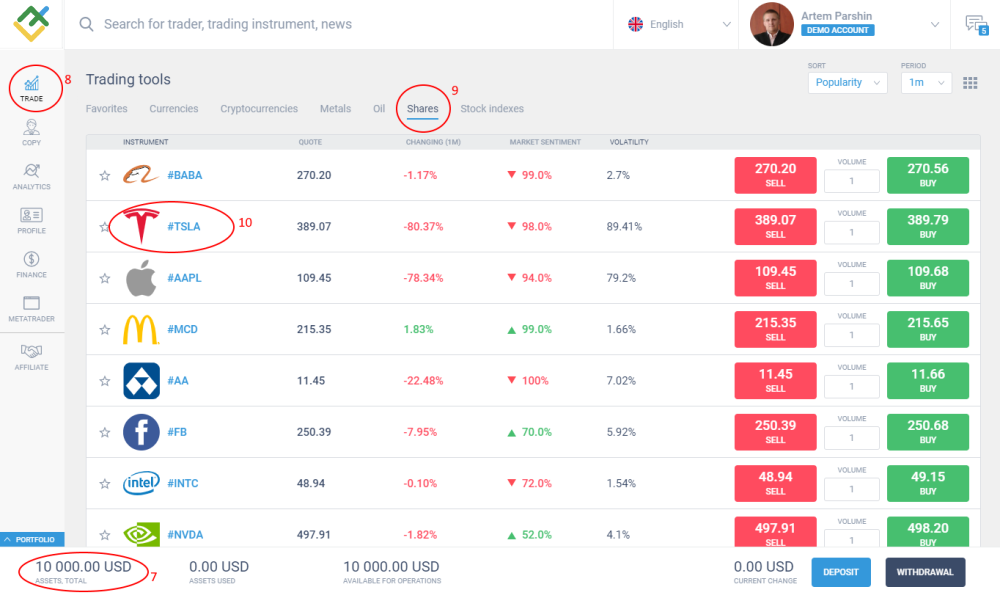Open the Affiliate handshake icon

tap(31, 356)
